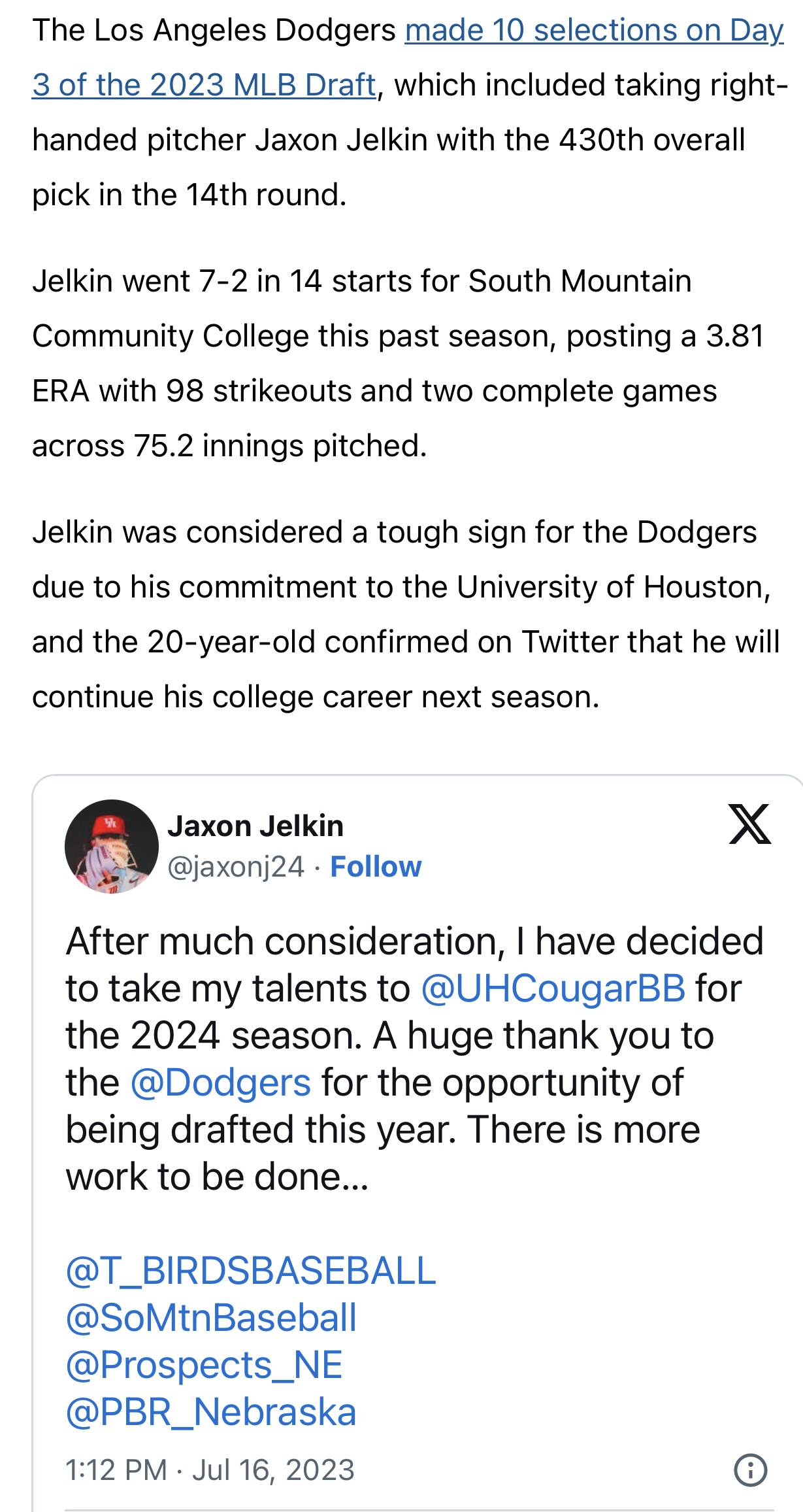Open the @UHCougarBB mention
Image resolution: width=803 pixels, height=1512 pixels.
(x=553, y=988)
